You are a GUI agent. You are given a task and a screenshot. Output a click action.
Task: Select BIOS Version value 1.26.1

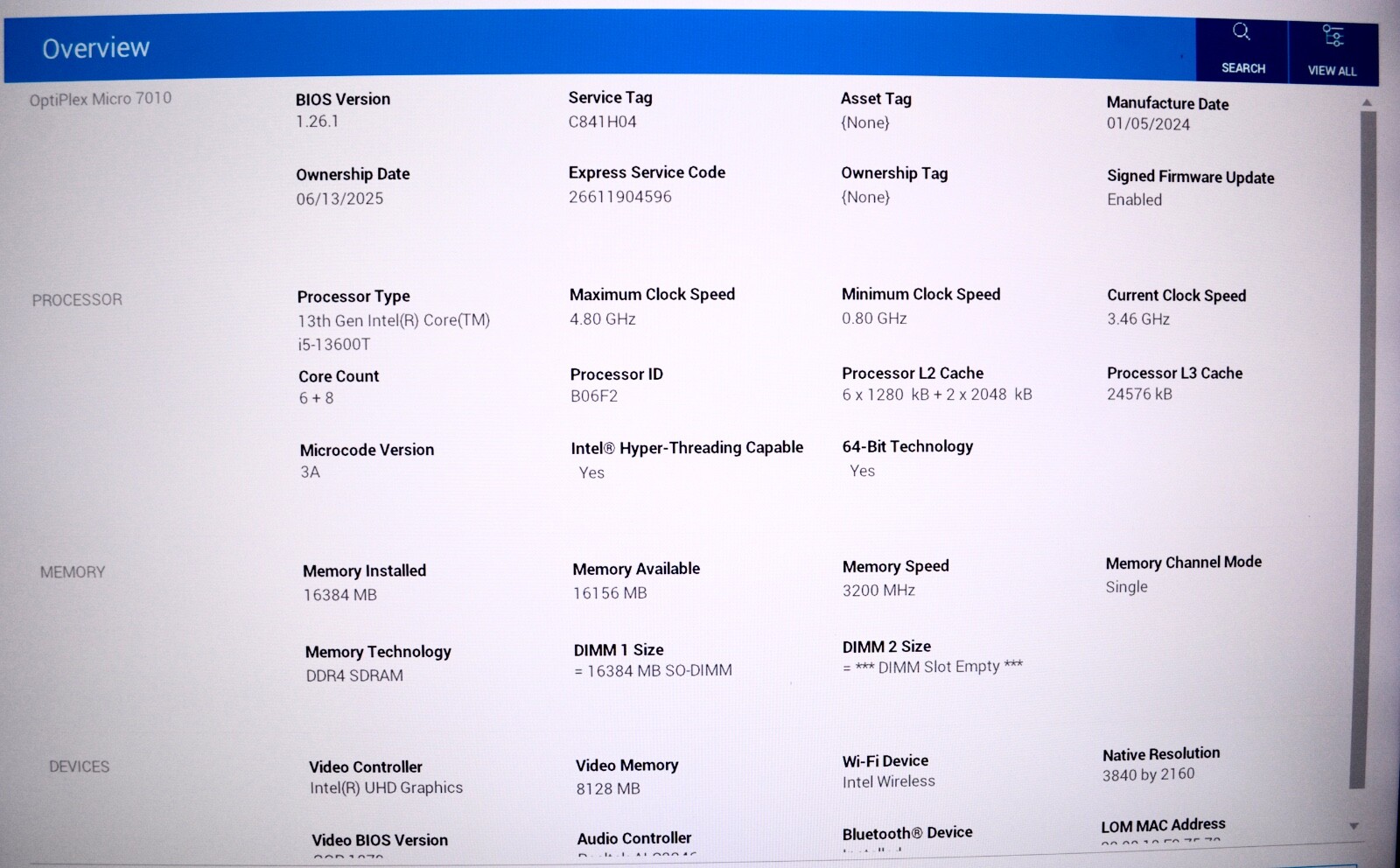coord(317,122)
